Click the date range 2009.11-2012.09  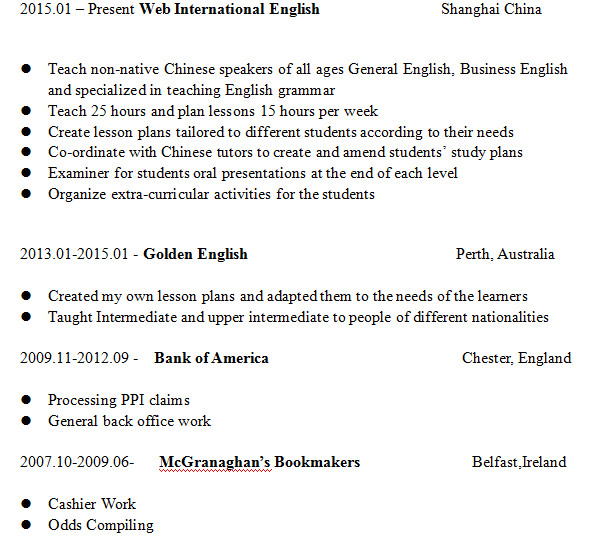click(x=74, y=358)
